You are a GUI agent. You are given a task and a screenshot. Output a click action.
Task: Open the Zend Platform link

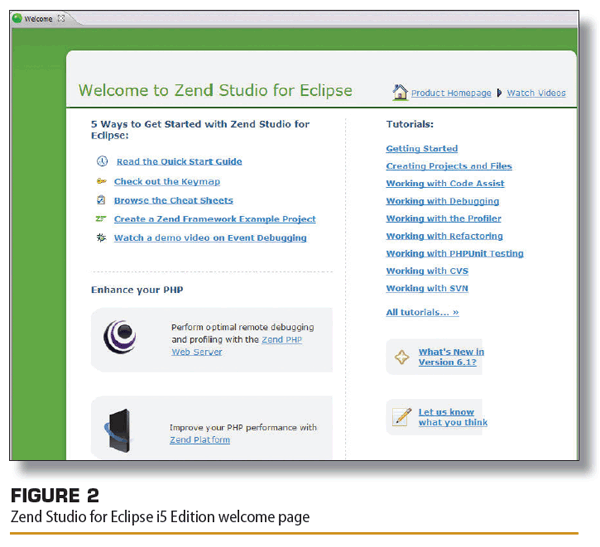point(200,440)
